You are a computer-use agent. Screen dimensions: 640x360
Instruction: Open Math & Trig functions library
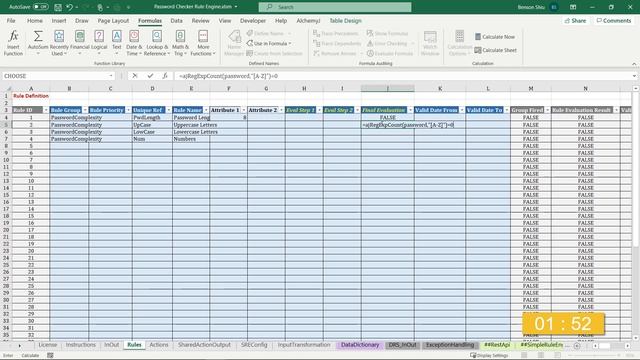coord(180,42)
